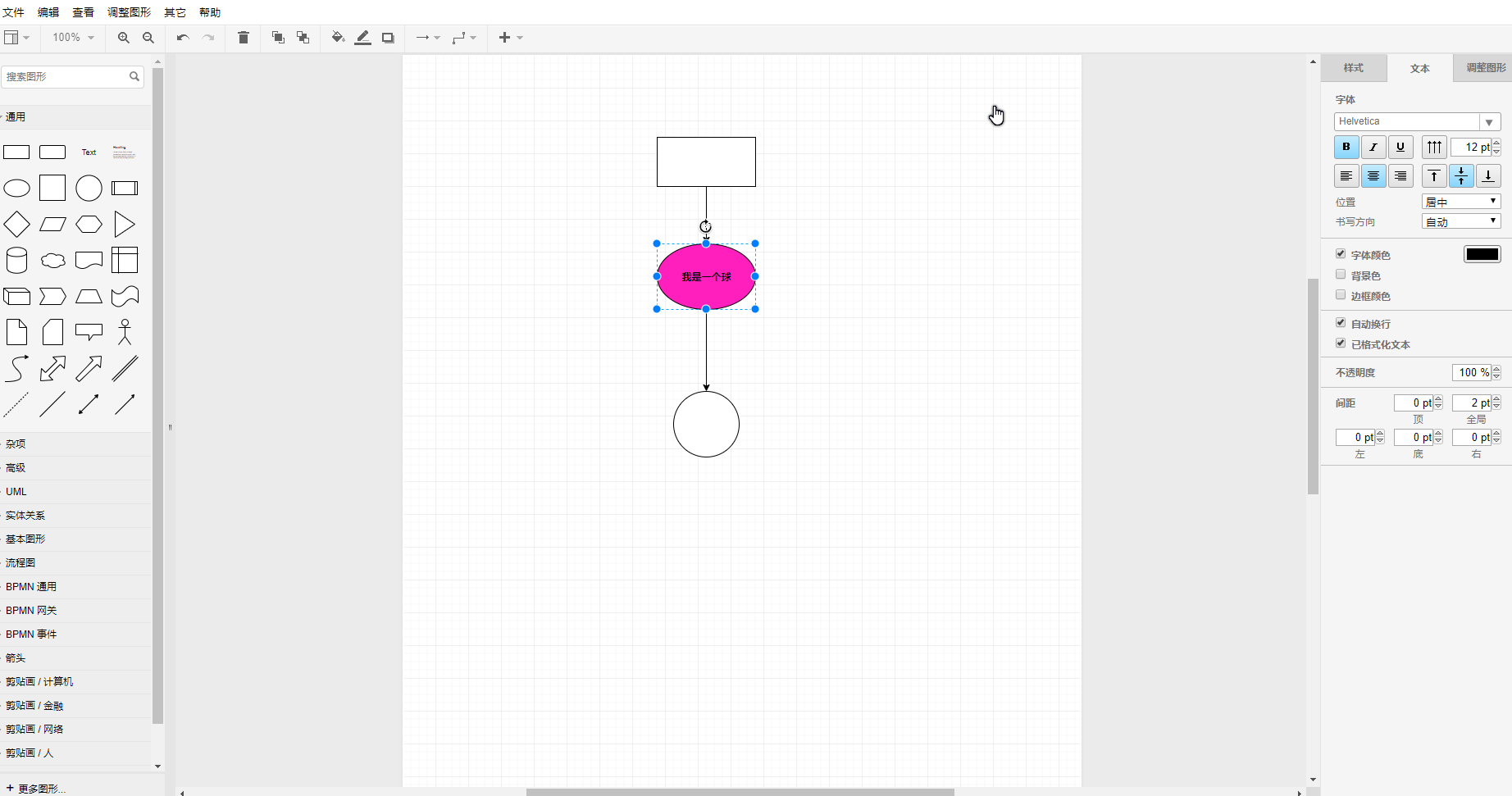Screen dimensions: 1512x796
Task: Open the 文件 menu
Action: (x=14, y=12)
